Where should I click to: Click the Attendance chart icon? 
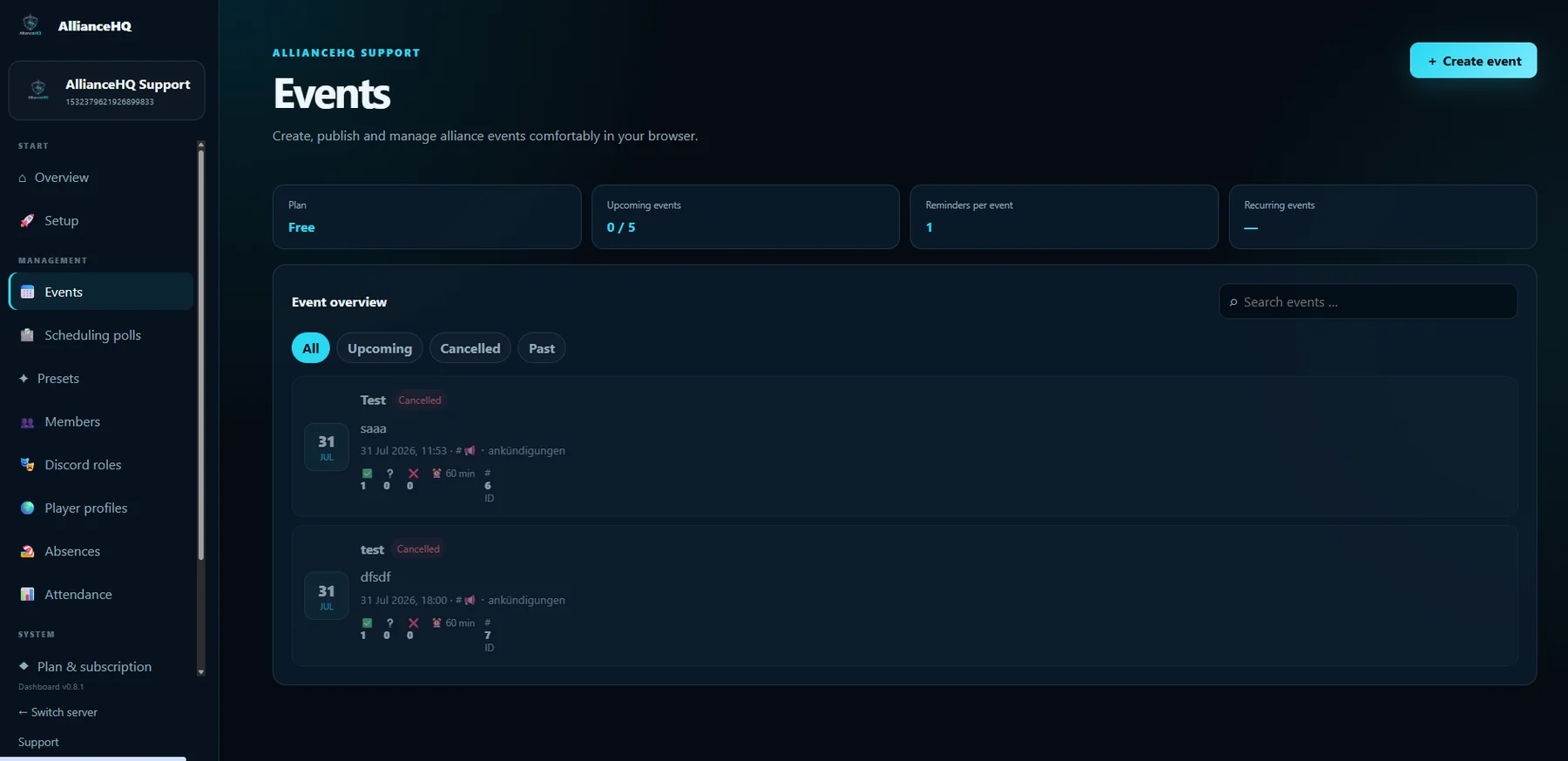27,595
